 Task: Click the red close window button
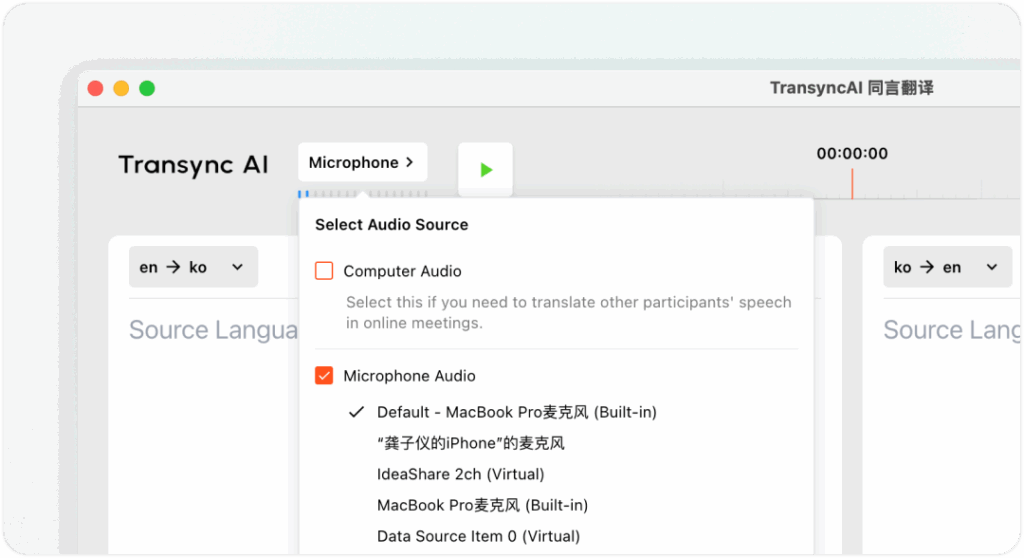click(x=96, y=88)
